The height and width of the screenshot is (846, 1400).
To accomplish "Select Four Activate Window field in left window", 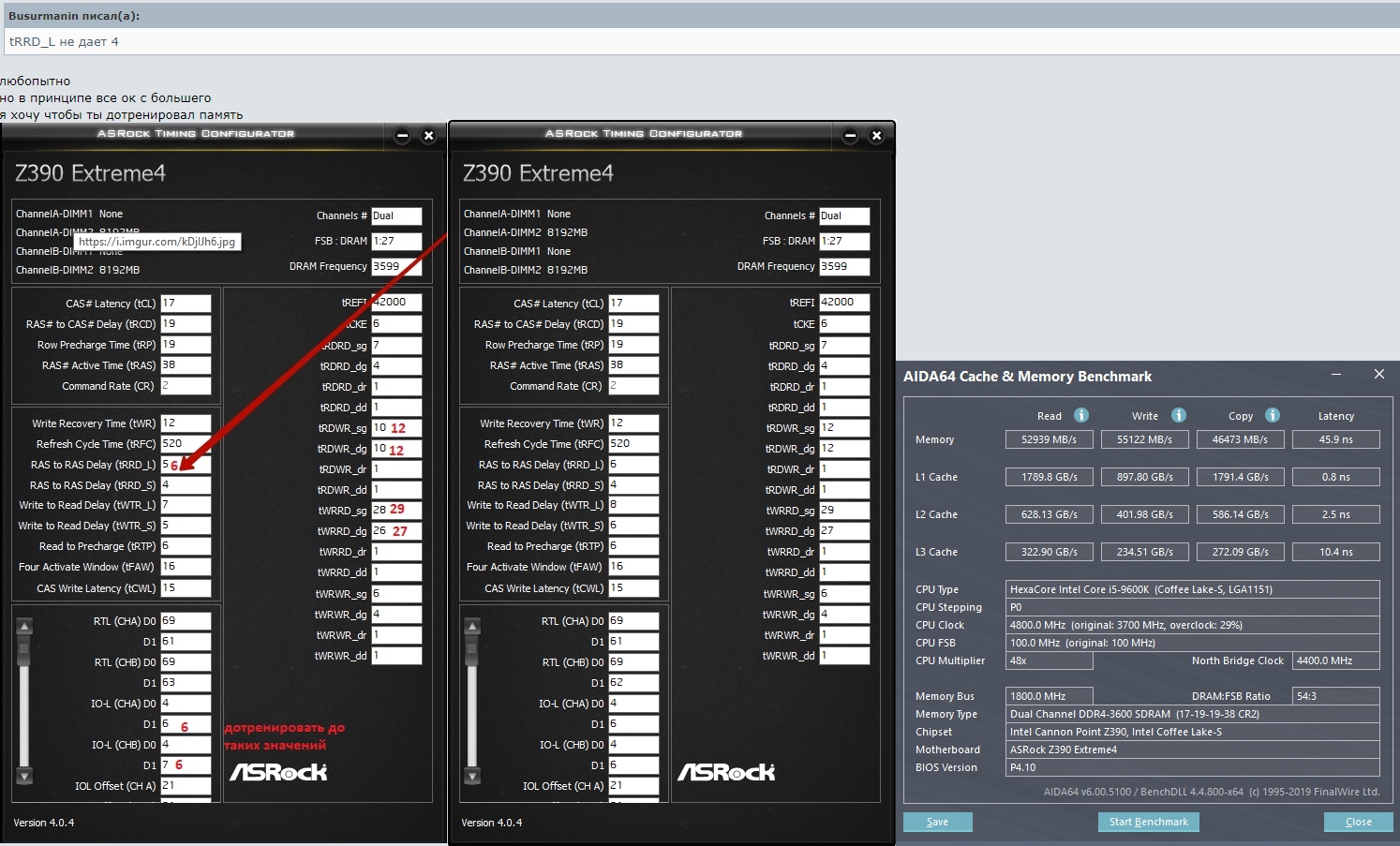I will click(186, 567).
